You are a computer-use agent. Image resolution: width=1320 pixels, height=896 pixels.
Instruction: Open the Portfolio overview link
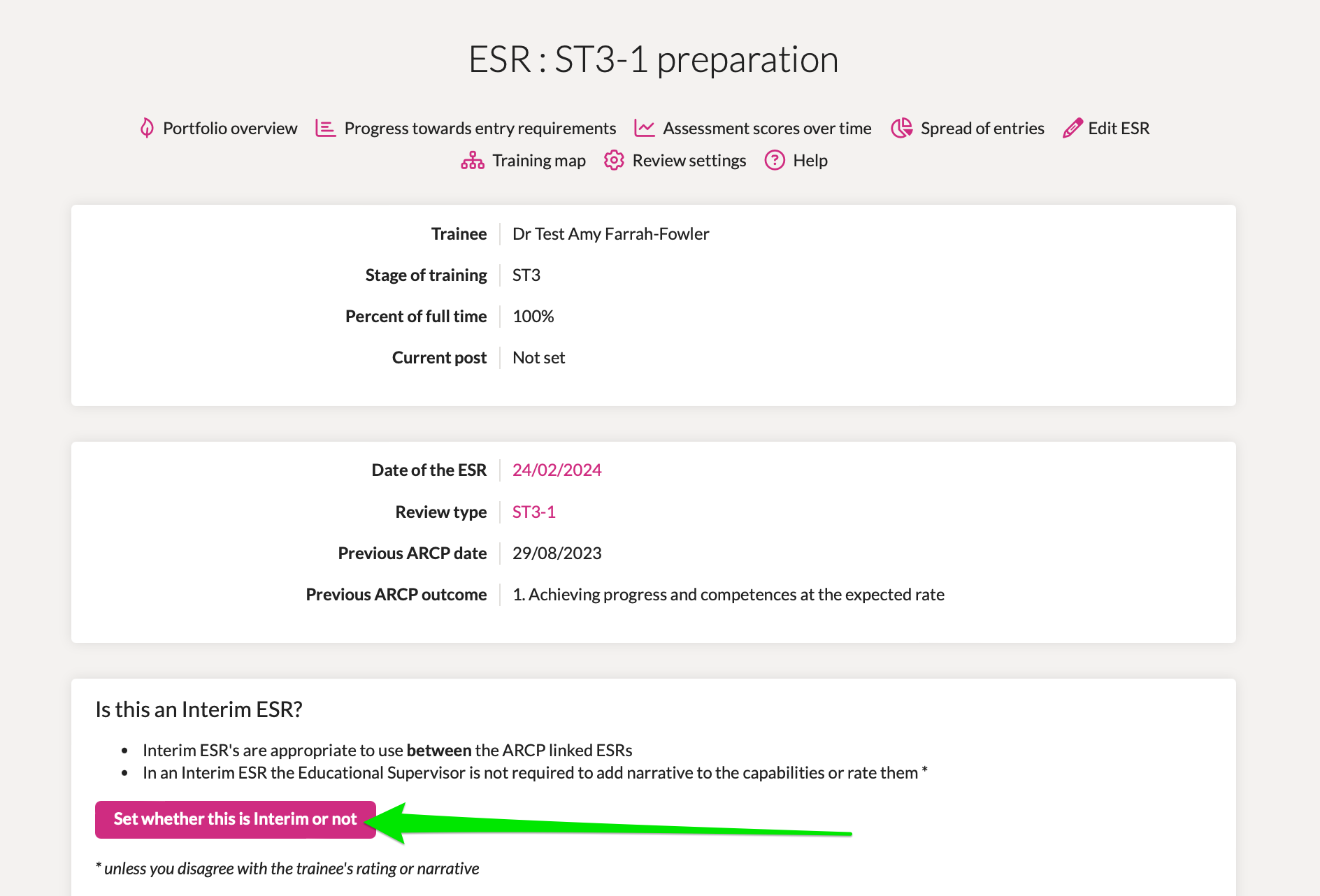pyautogui.click(x=230, y=128)
